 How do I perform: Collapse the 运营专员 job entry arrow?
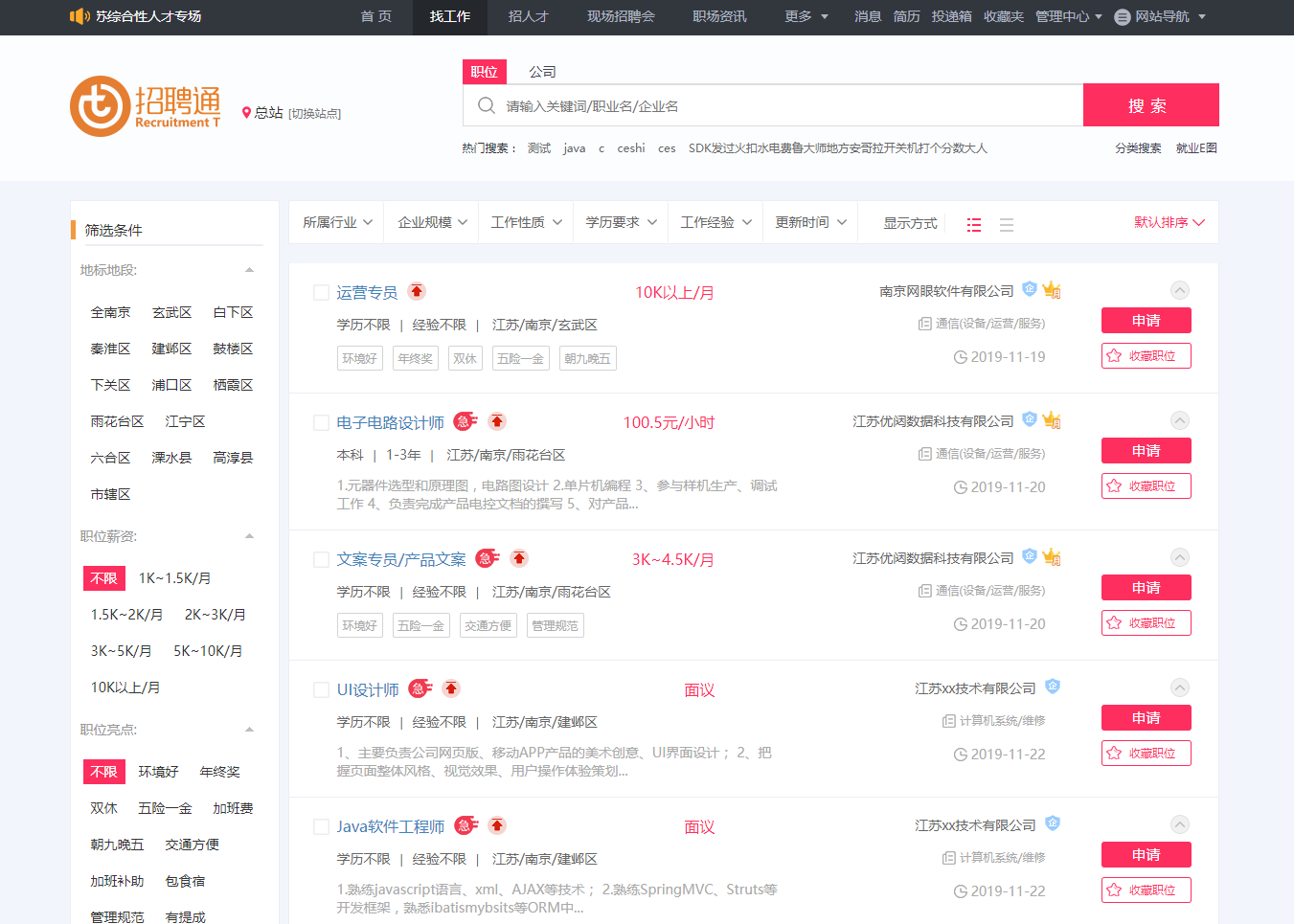pyautogui.click(x=1180, y=290)
